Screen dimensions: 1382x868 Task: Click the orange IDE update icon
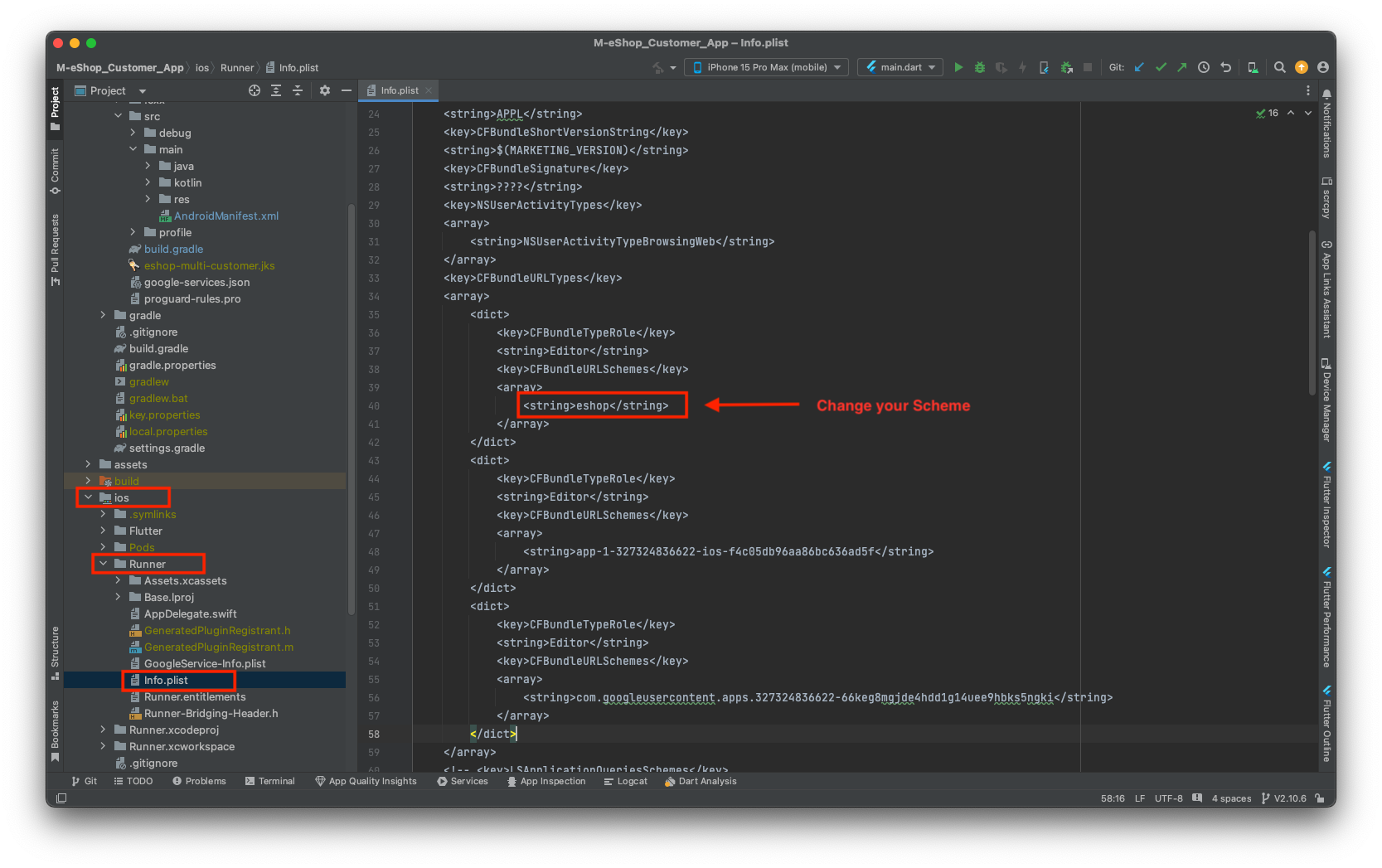click(1302, 67)
